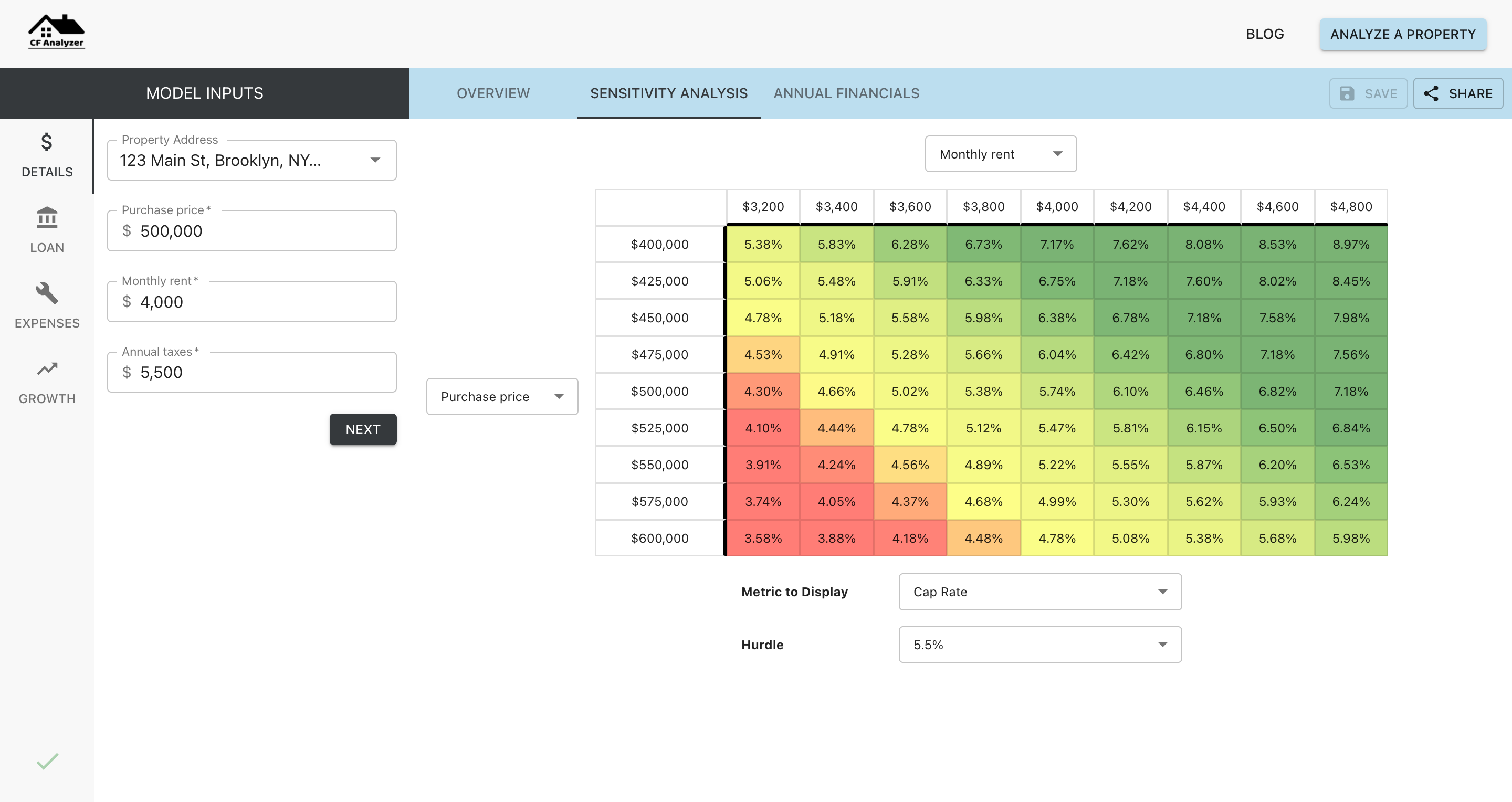Click the red 3.58% heatmap cell
Image resolution: width=1512 pixels, height=802 pixels.
[x=762, y=538]
